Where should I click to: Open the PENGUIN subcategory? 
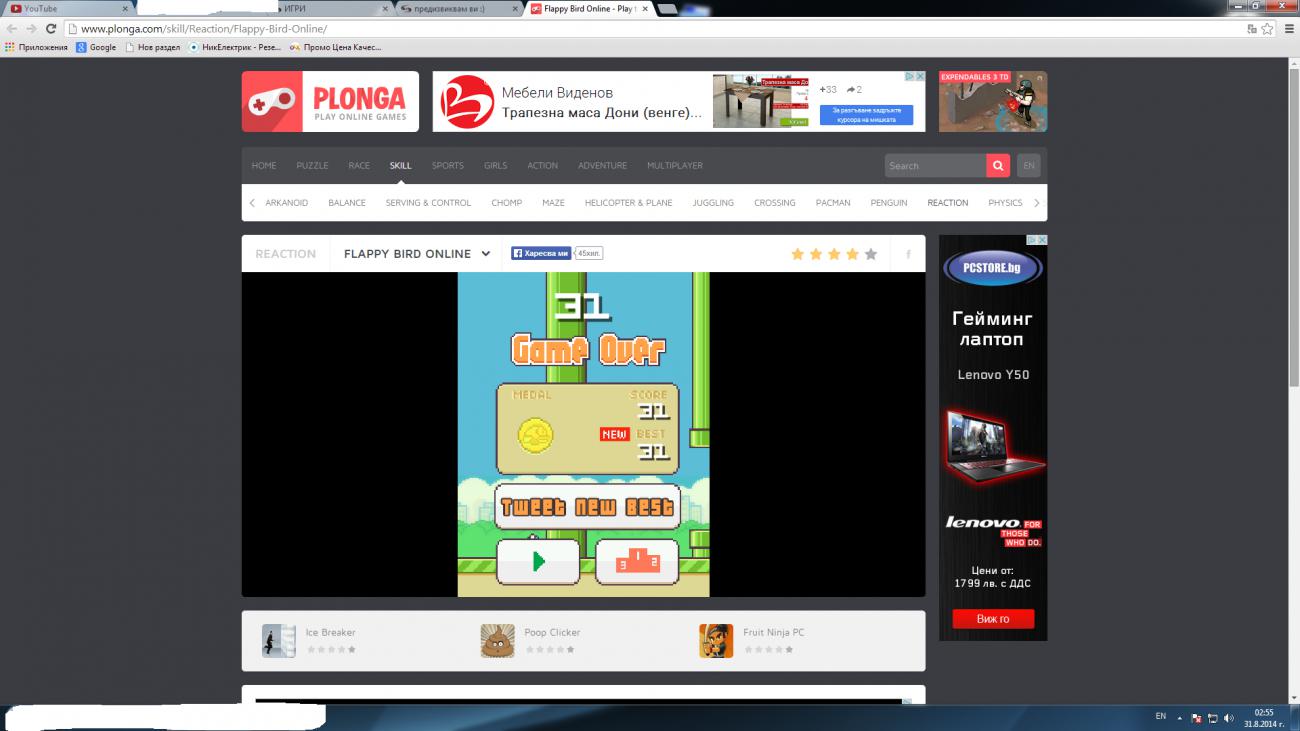(x=889, y=203)
